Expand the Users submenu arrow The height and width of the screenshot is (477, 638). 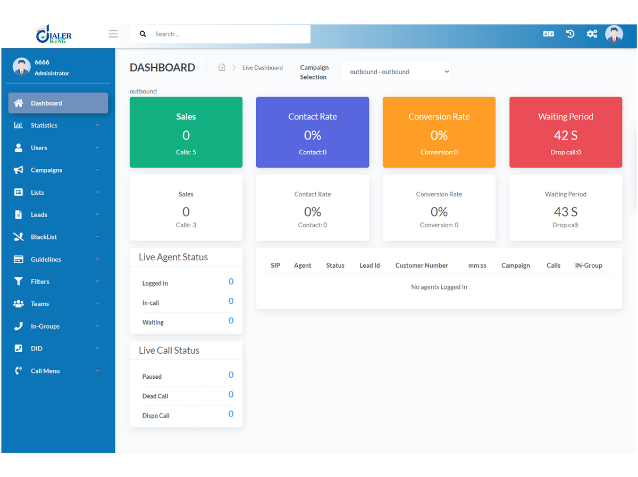point(98,147)
